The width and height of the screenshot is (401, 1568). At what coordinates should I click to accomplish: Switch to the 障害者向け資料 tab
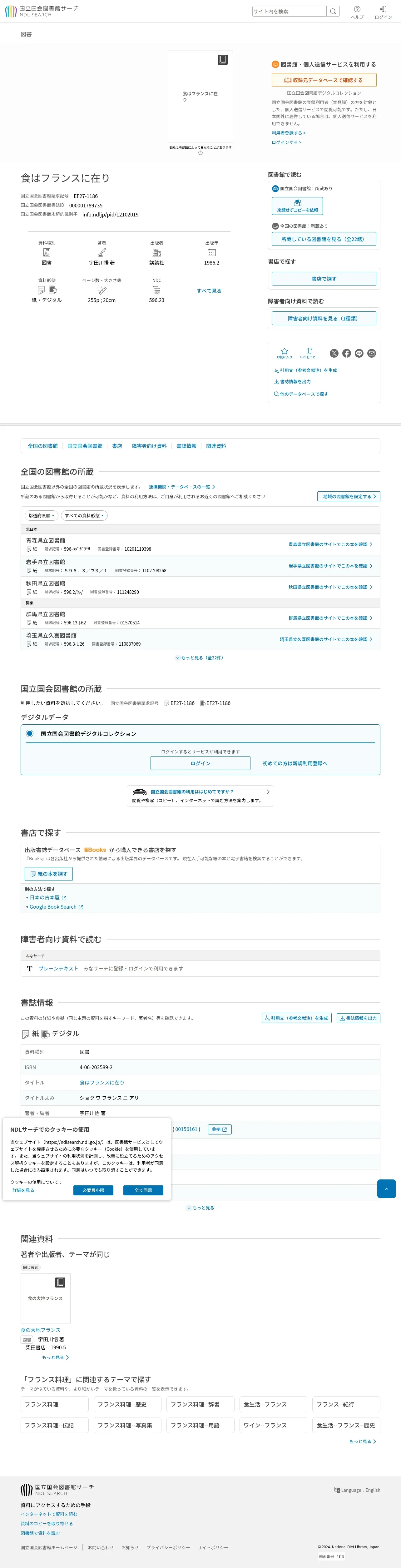(x=149, y=446)
